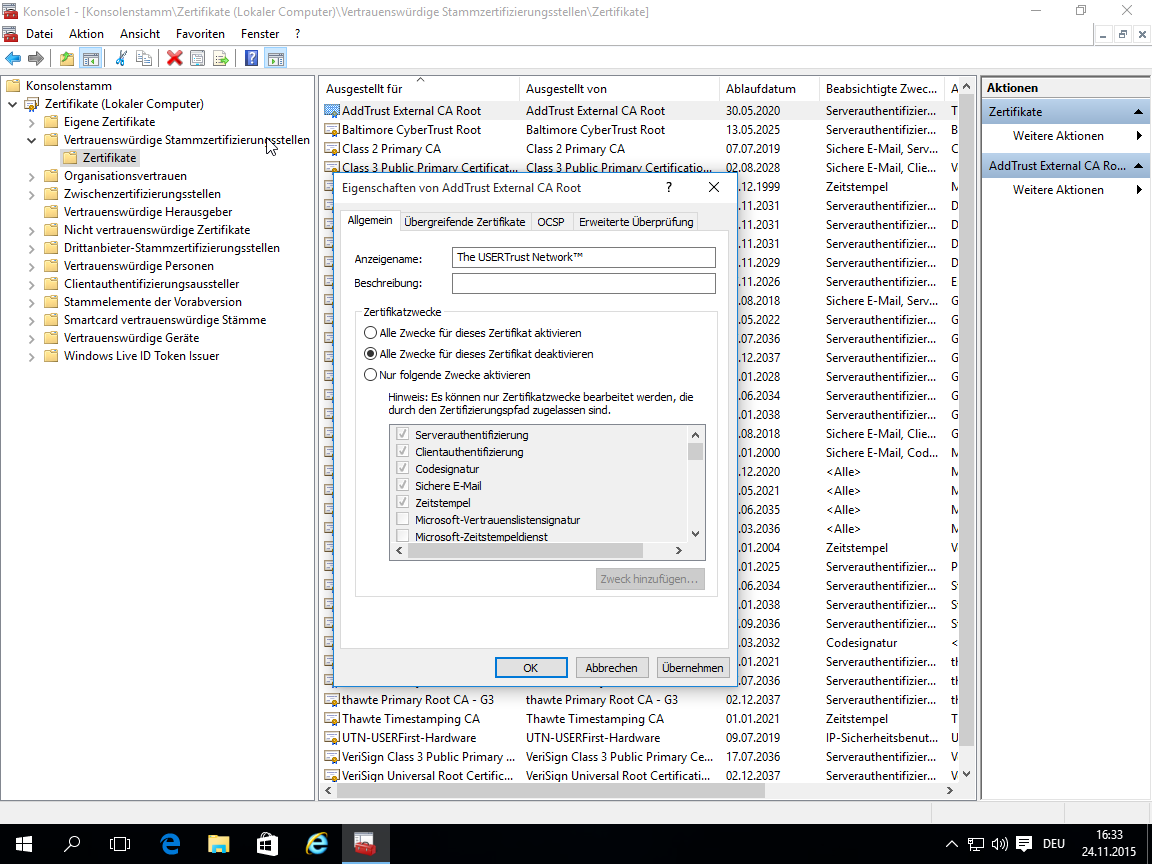Click the Übernehmen button
Viewport: 1152px width, 864px height.
692,668
